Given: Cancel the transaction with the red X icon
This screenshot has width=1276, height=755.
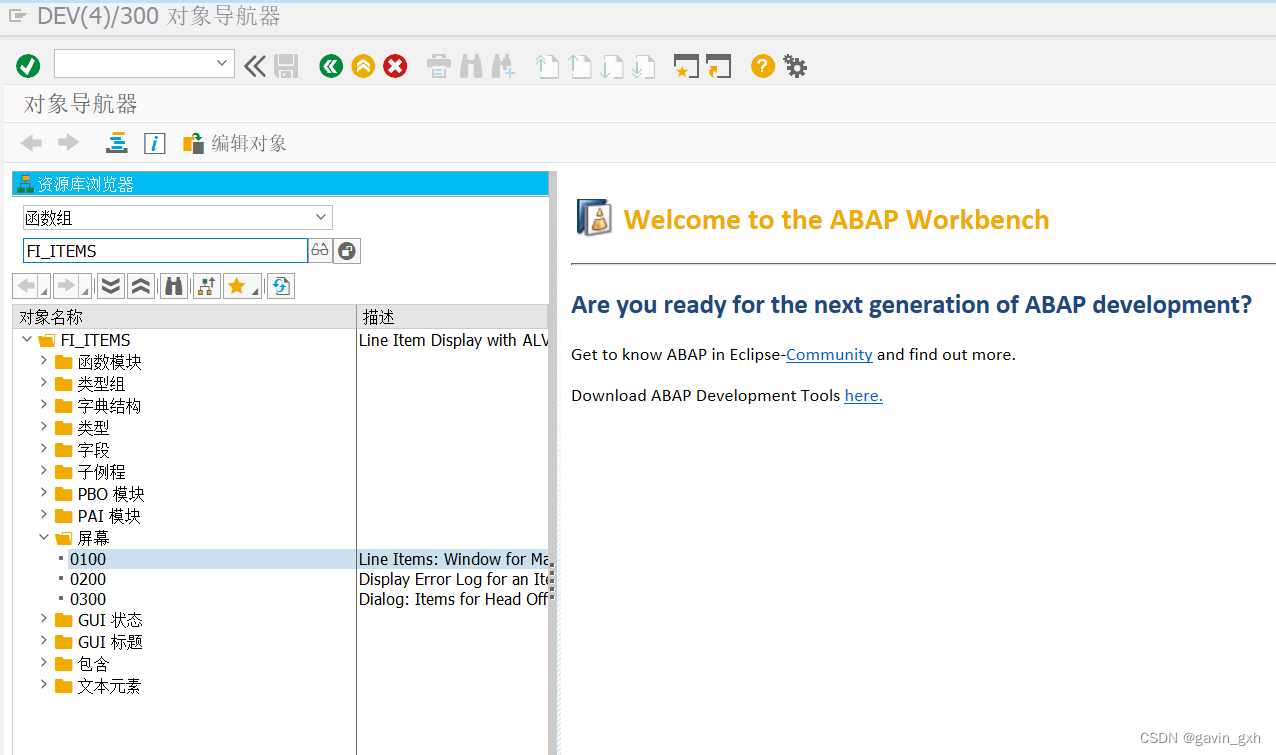Looking at the screenshot, I should pos(395,66).
